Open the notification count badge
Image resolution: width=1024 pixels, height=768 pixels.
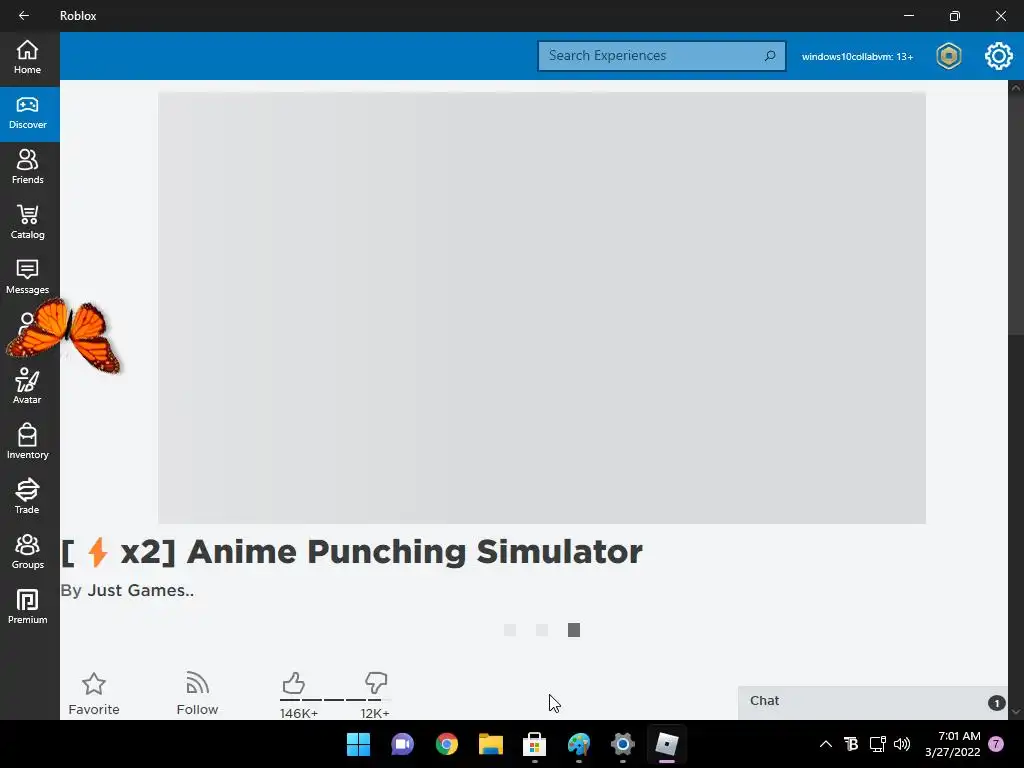(996, 744)
